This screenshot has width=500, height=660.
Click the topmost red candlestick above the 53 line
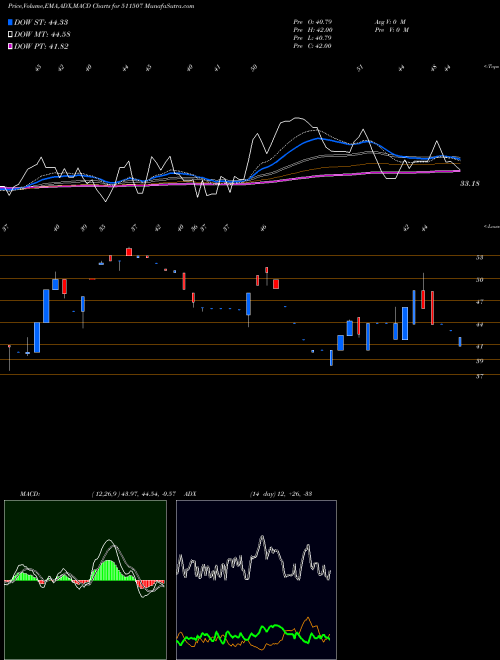(x=129, y=252)
